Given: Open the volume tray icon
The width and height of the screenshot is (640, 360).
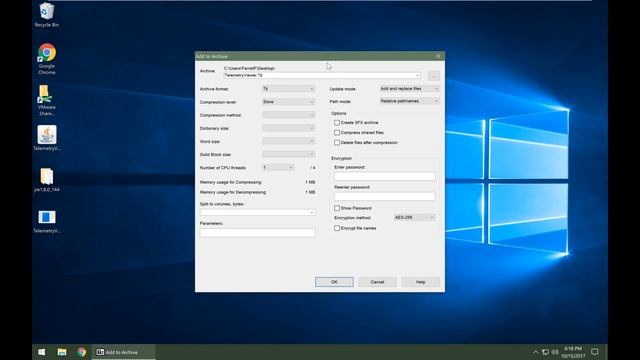Looking at the screenshot, I should [x=555, y=352].
